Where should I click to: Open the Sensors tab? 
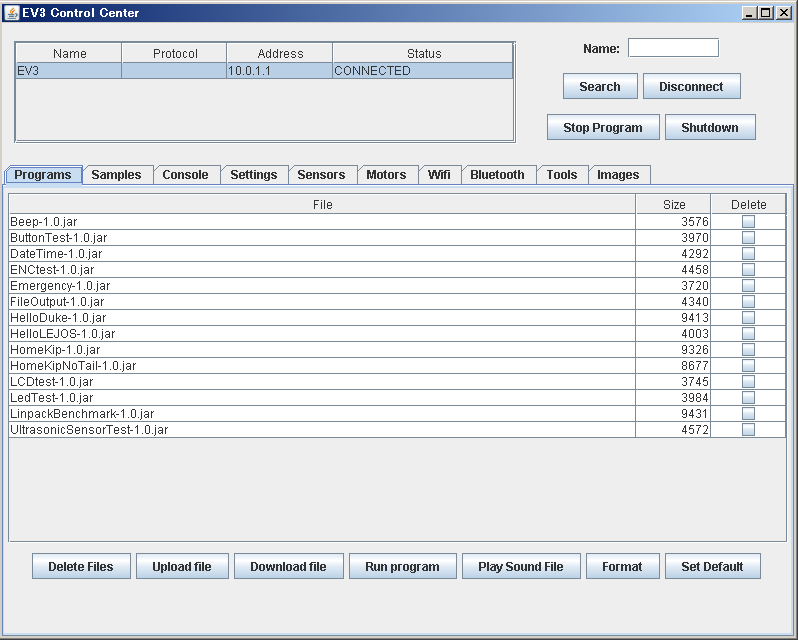coord(321,174)
